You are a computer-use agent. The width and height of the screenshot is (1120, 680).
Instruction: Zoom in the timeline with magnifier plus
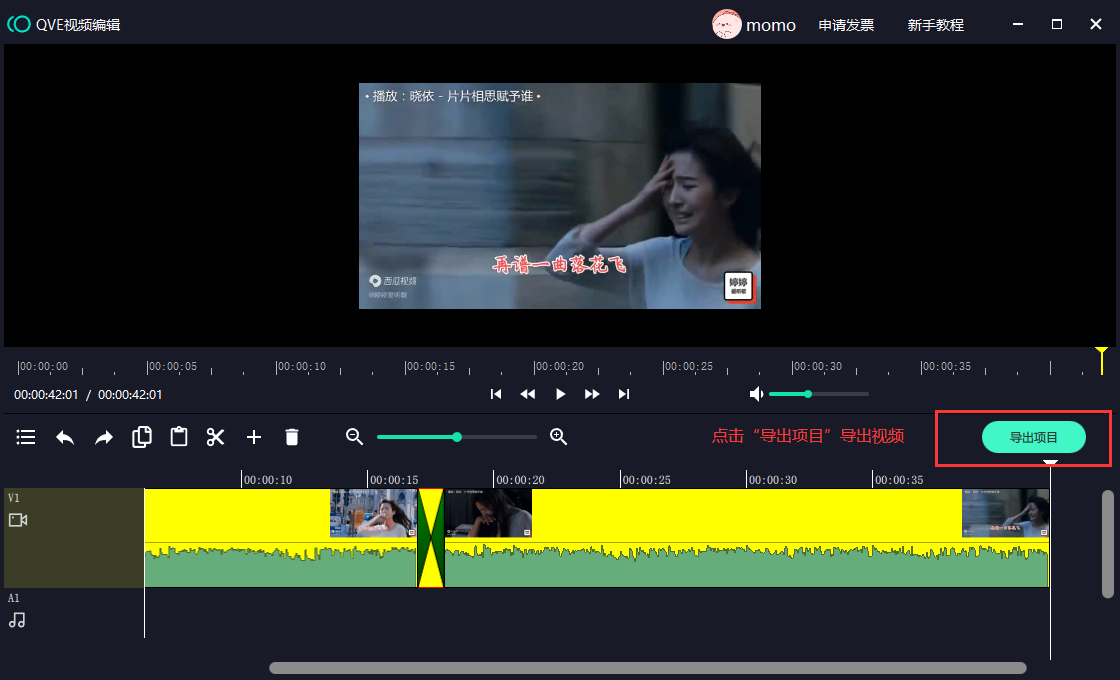pos(559,437)
